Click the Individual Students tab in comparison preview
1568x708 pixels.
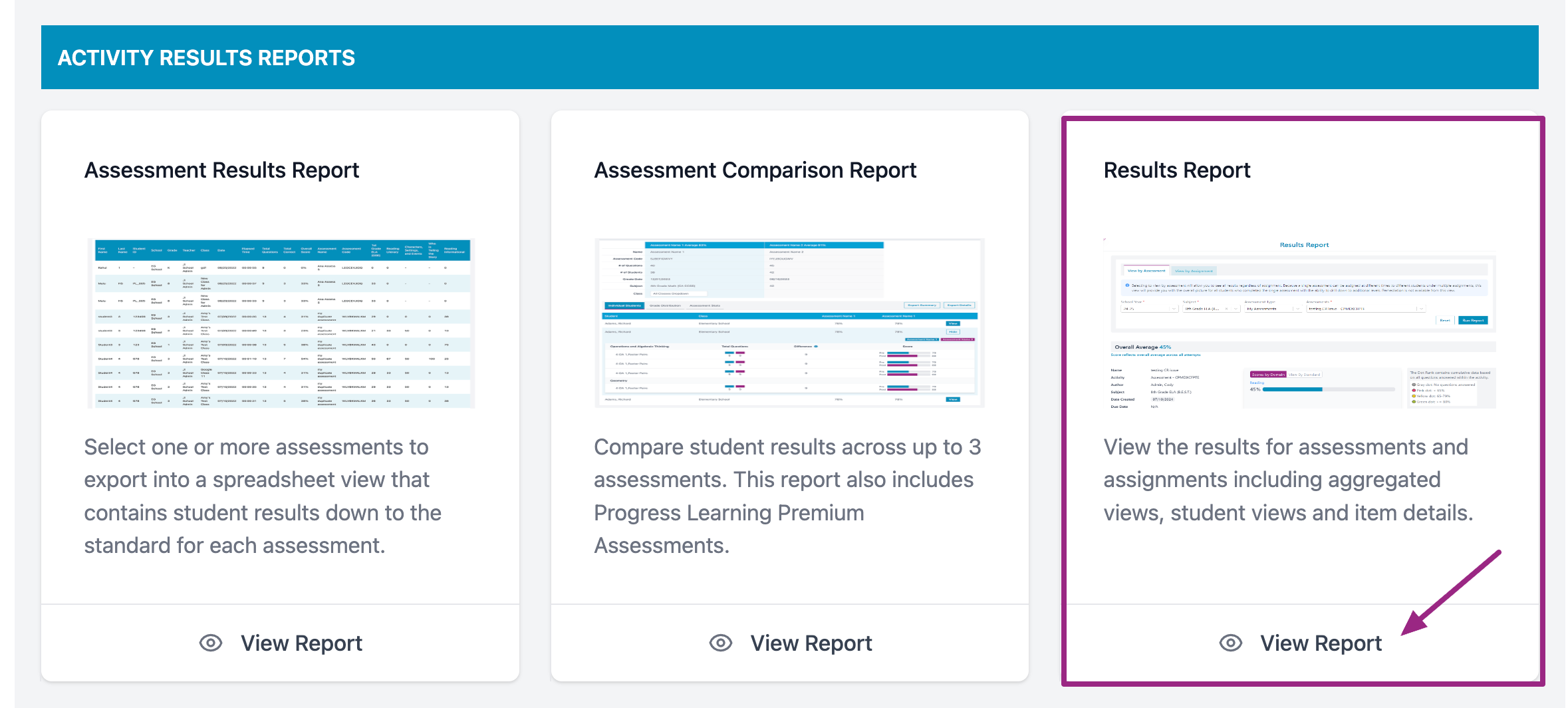[x=624, y=305]
